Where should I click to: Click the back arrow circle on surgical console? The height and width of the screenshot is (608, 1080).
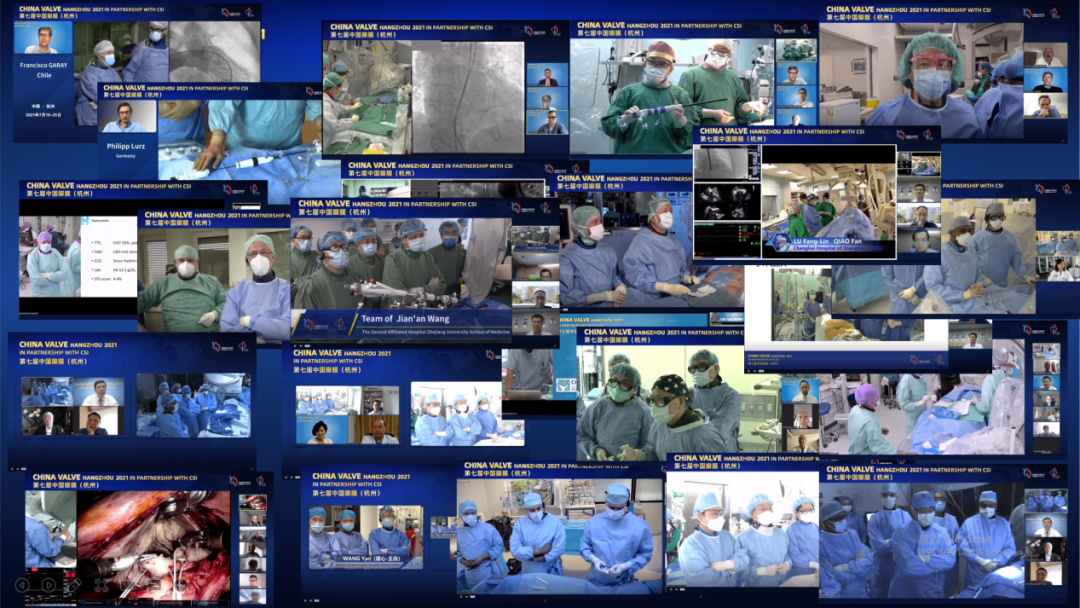[x=22, y=583]
